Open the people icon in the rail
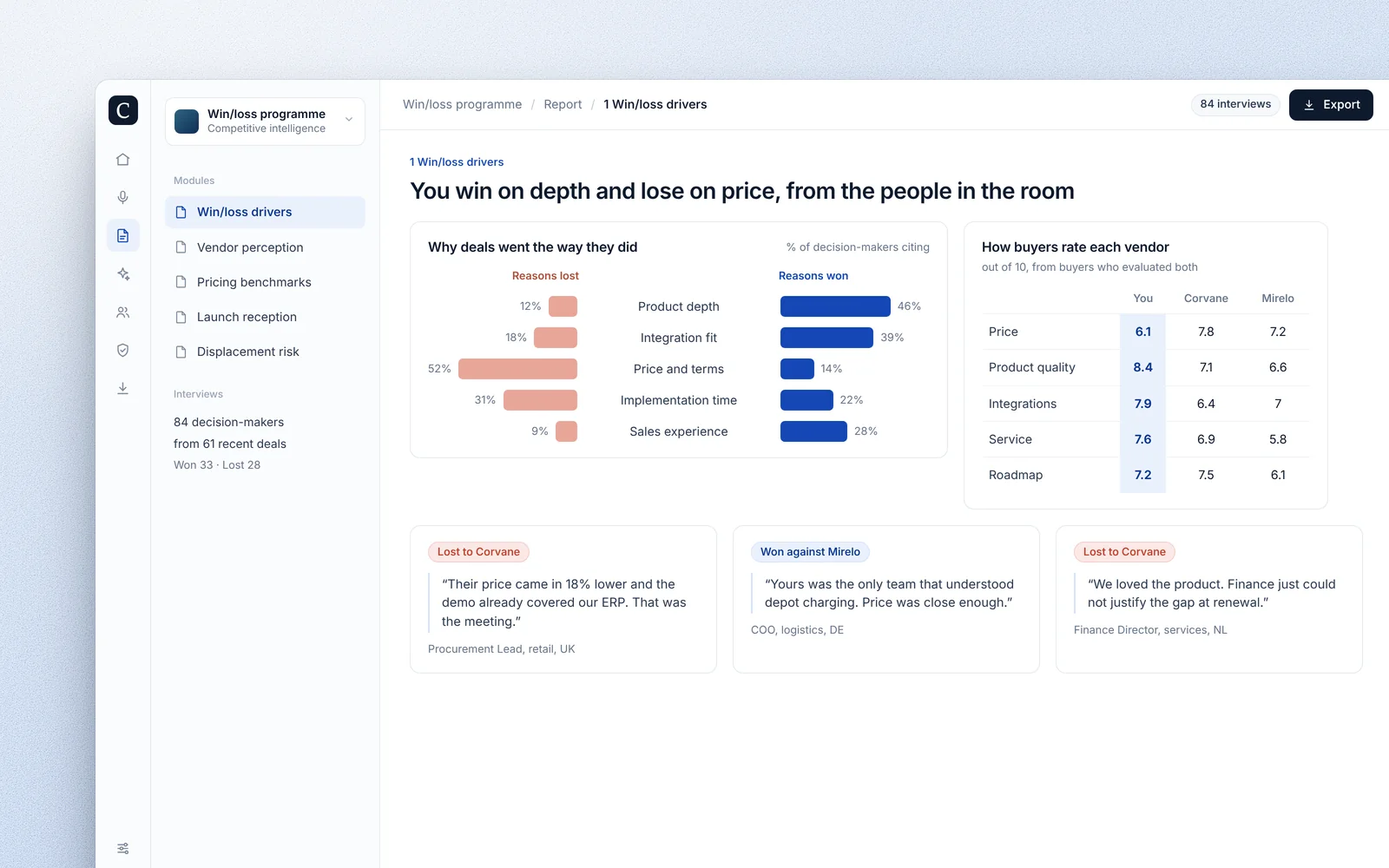The image size is (1389, 868). pos(123,312)
